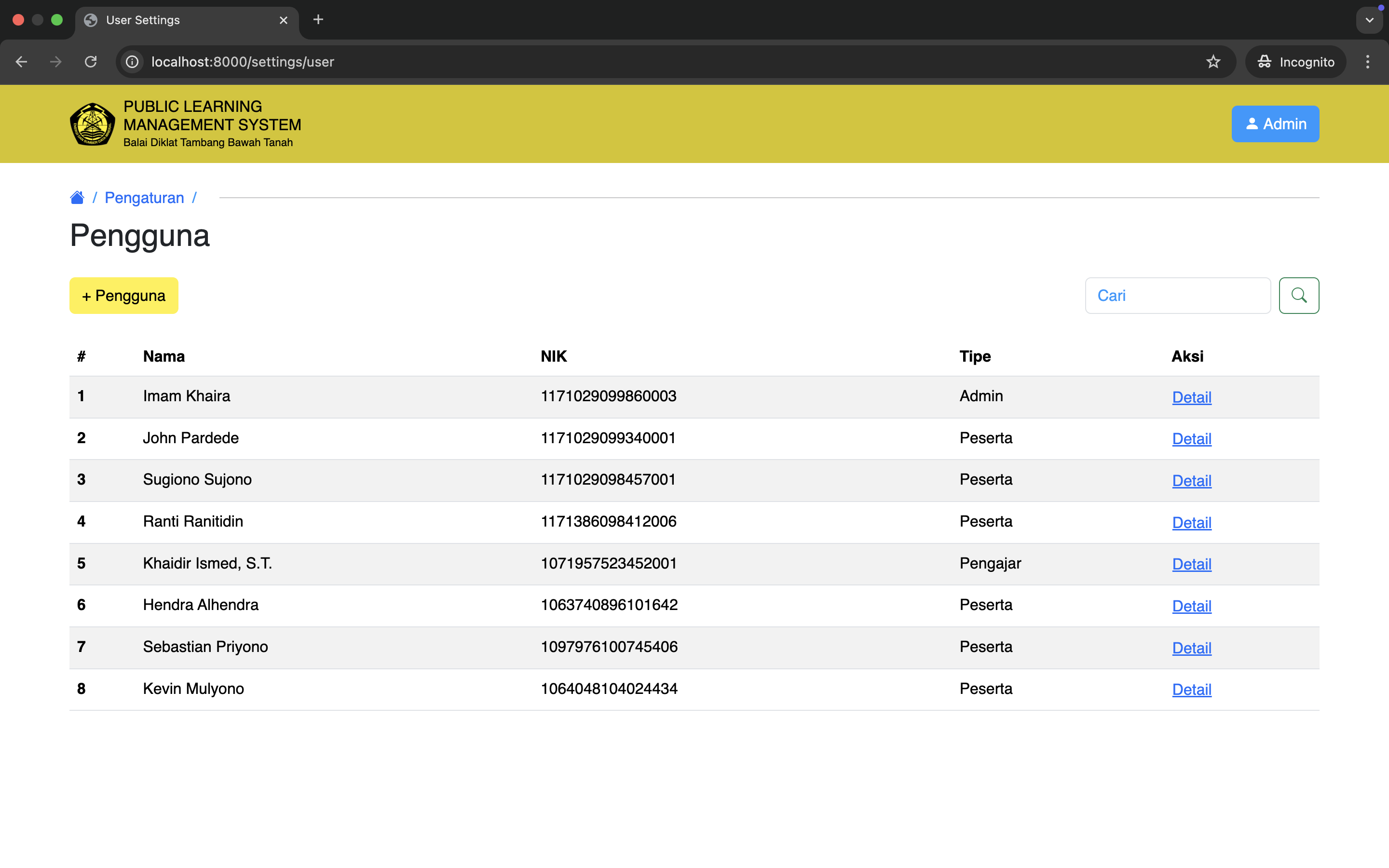Open Detail for Khaidir Ismed, S.T.

(1191, 564)
